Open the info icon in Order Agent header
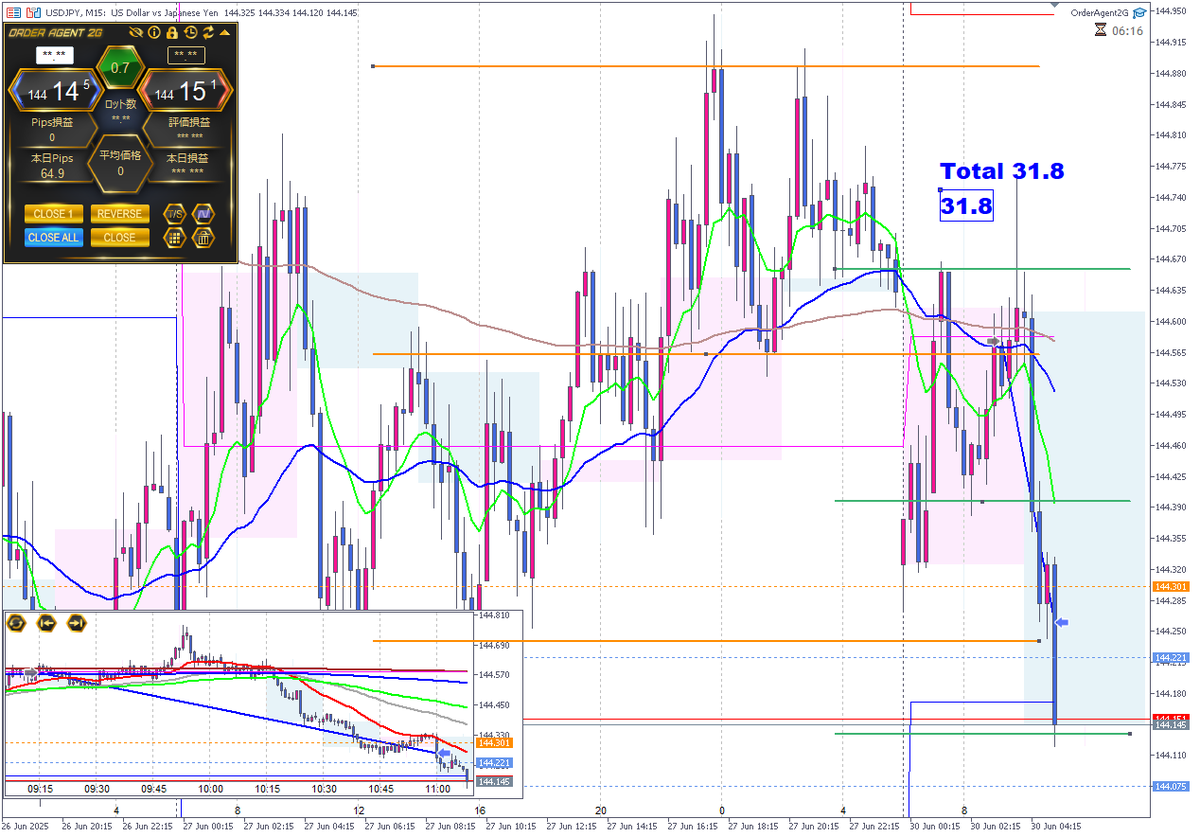 pyautogui.click(x=154, y=32)
